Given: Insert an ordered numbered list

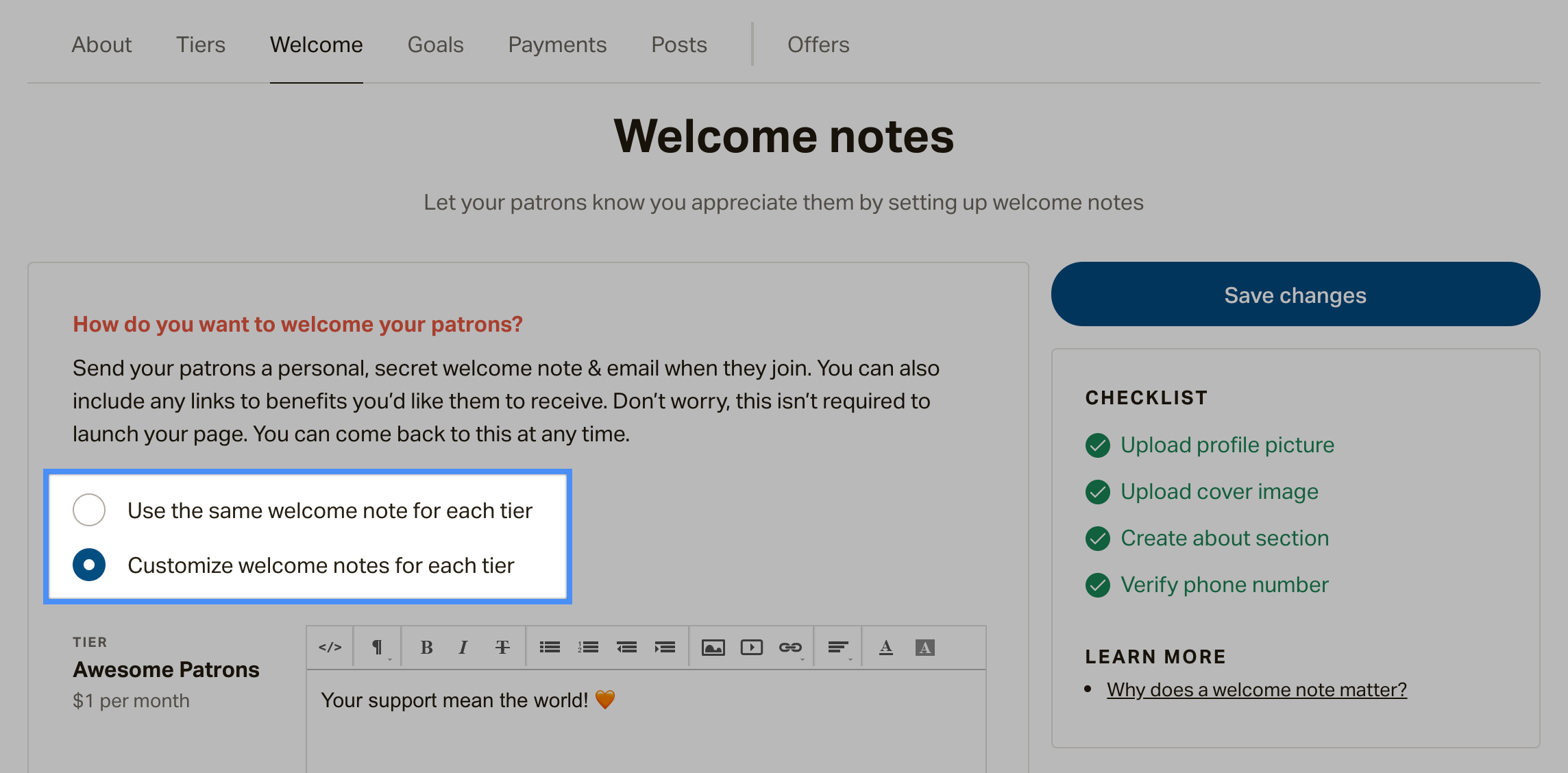Looking at the screenshot, I should pyautogui.click(x=588, y=647).
